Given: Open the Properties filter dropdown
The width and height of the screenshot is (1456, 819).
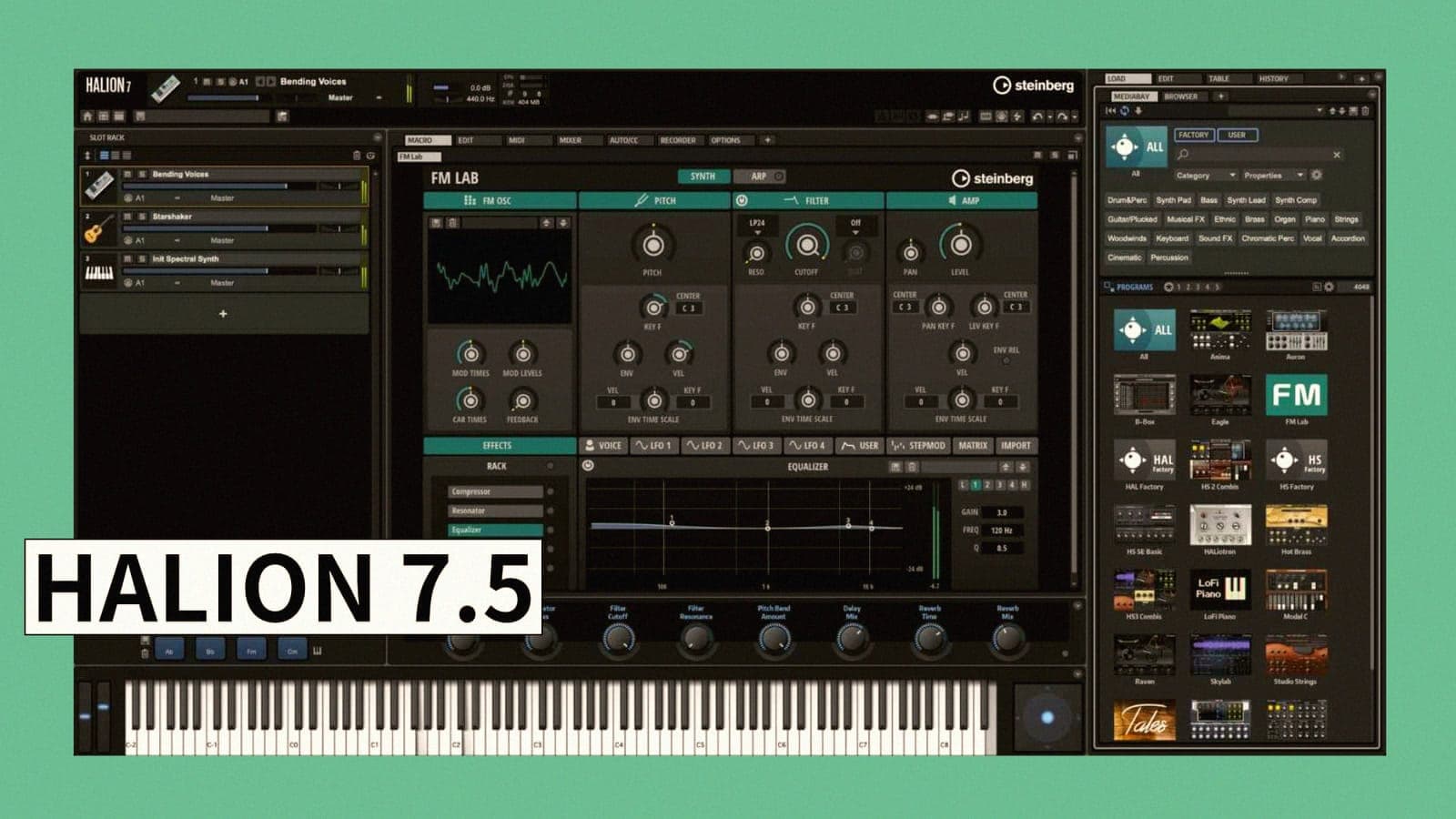Looking at the screenshot, I should (x=1274, y=176).
